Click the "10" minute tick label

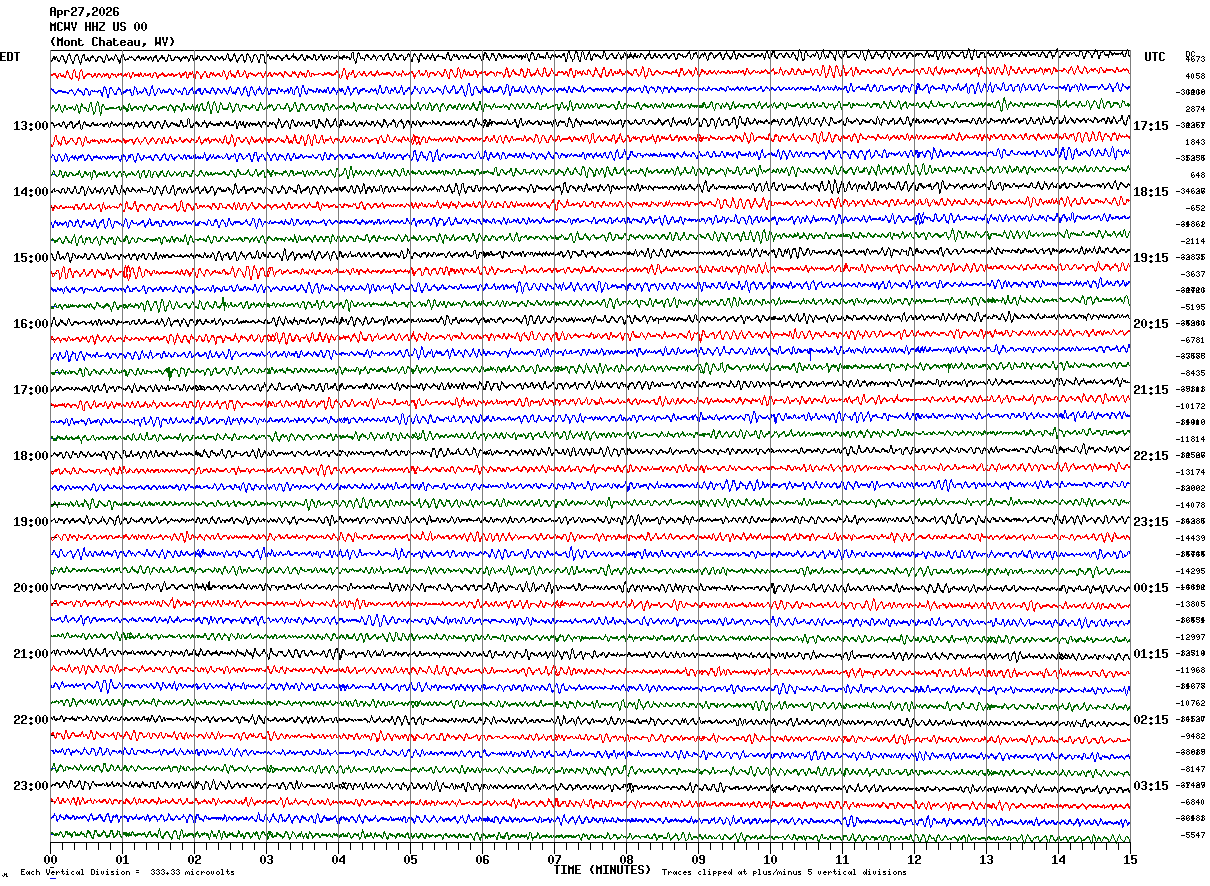[770, 859]
